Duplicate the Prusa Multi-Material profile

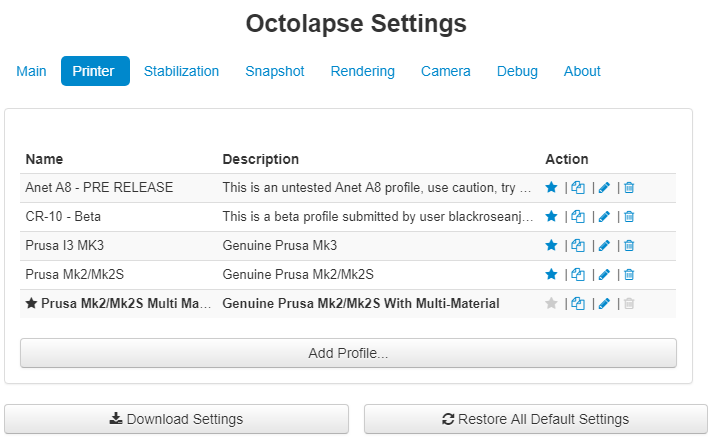tap(578, 303)
